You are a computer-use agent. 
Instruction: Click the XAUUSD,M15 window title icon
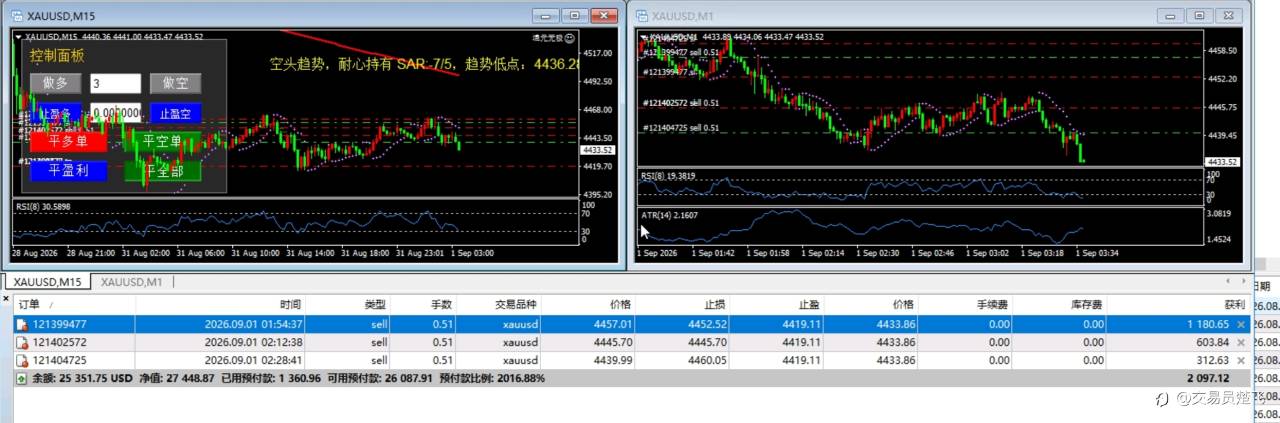click(17, 15)
